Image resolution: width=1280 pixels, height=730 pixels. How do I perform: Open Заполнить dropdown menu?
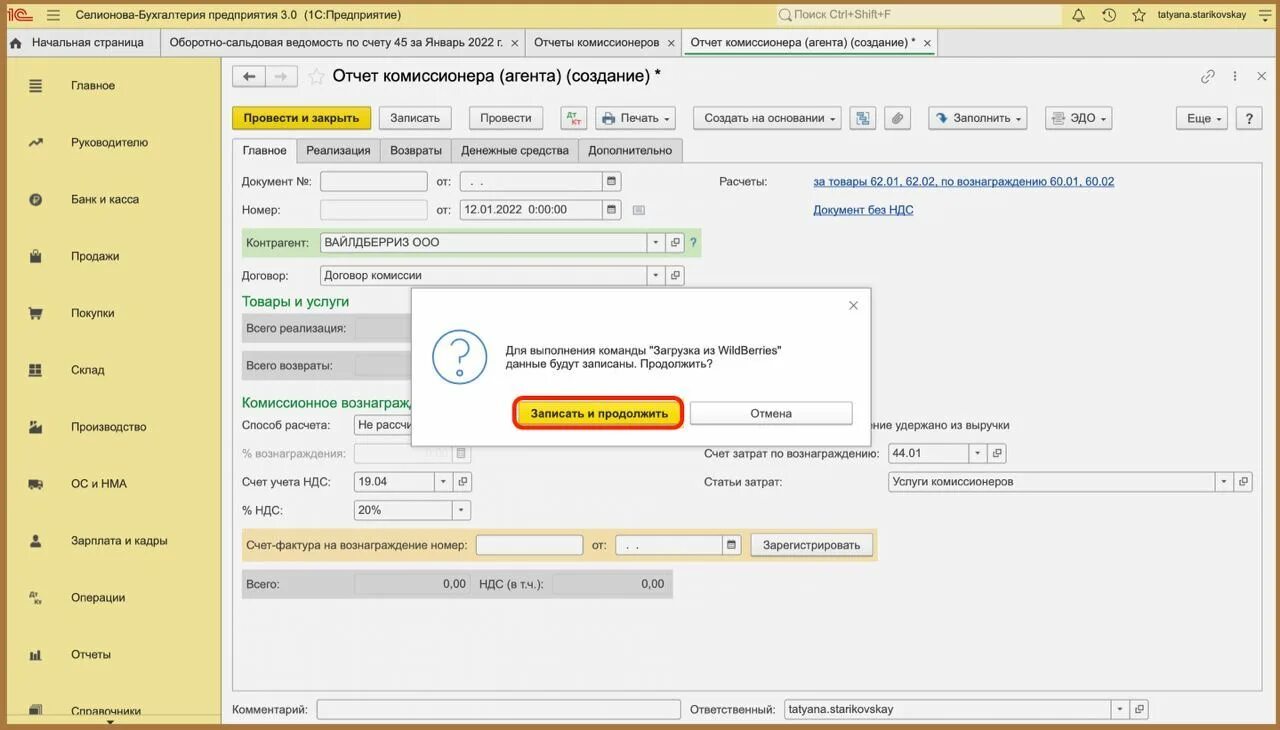[978, 118]
